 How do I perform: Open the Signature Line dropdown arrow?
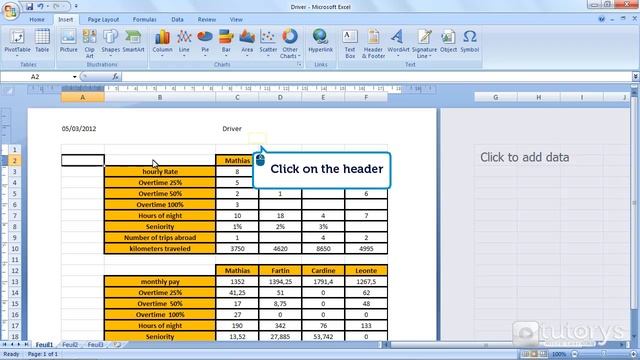click(x=430, y=56)
